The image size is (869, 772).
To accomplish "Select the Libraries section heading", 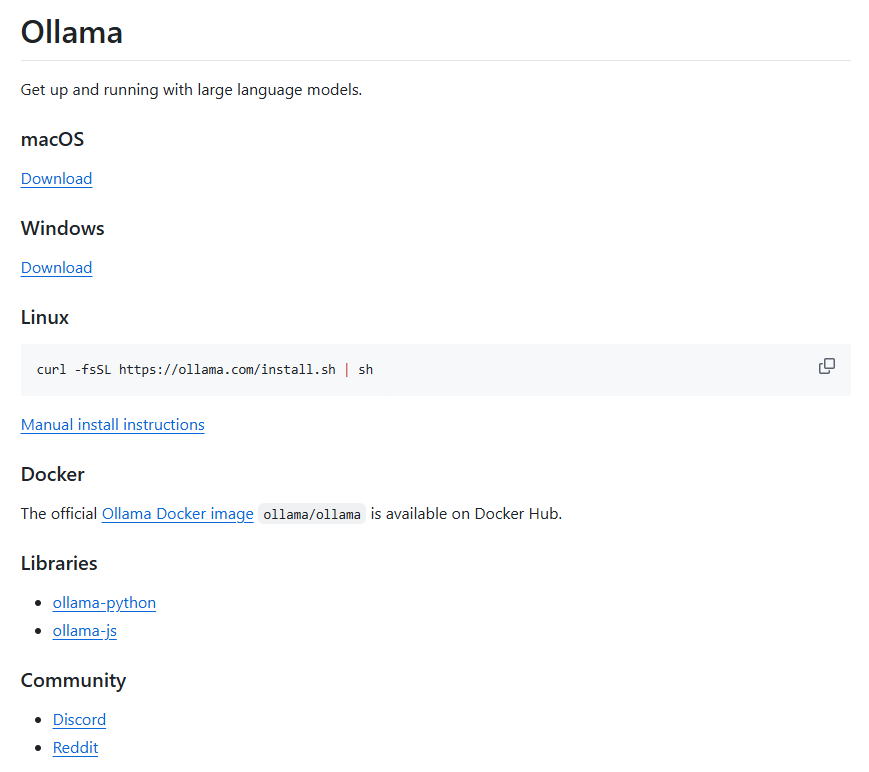I will click(59, 564).
